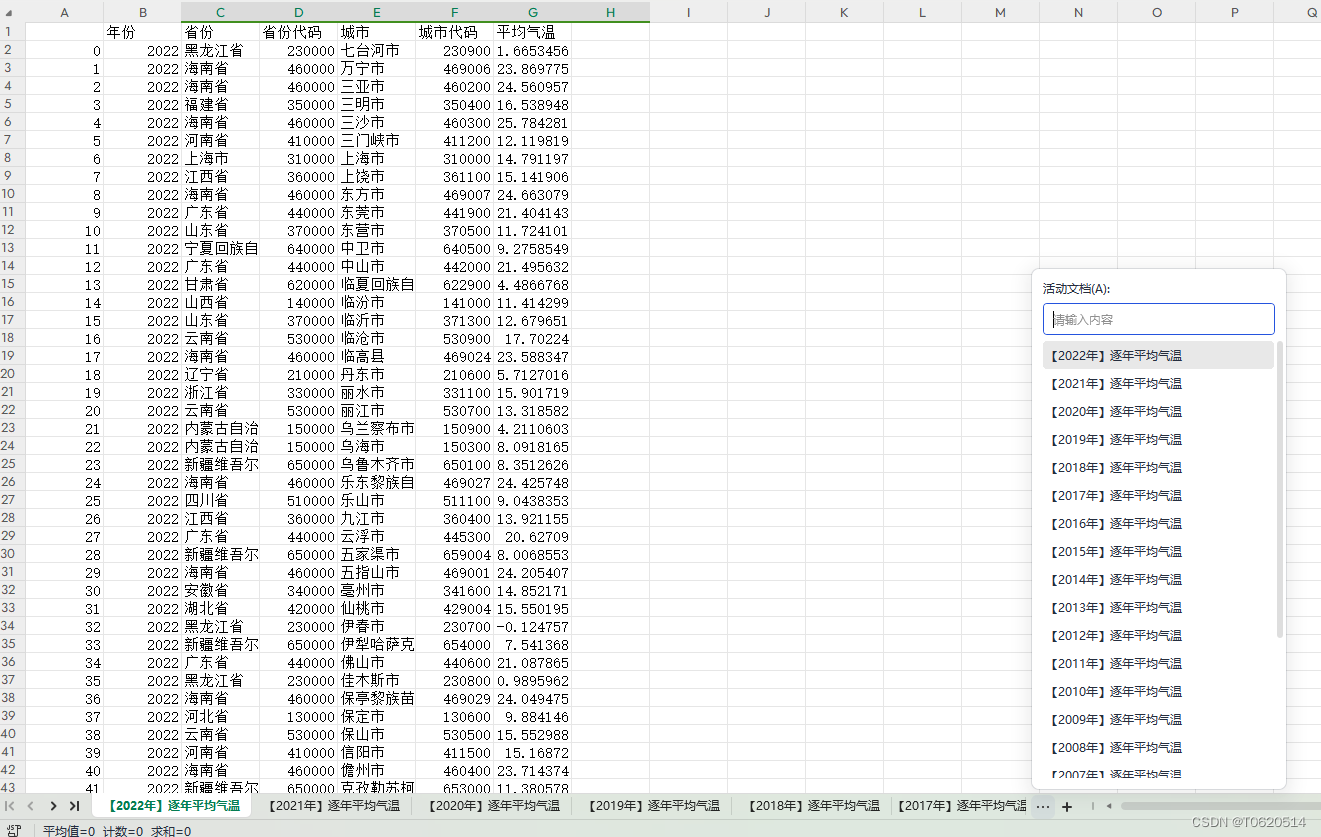The width and height of the screenshot is (1321, 837).
Task: Switch to the 【2020年】逐年平均气温 sheet tab
Action: 492,806
